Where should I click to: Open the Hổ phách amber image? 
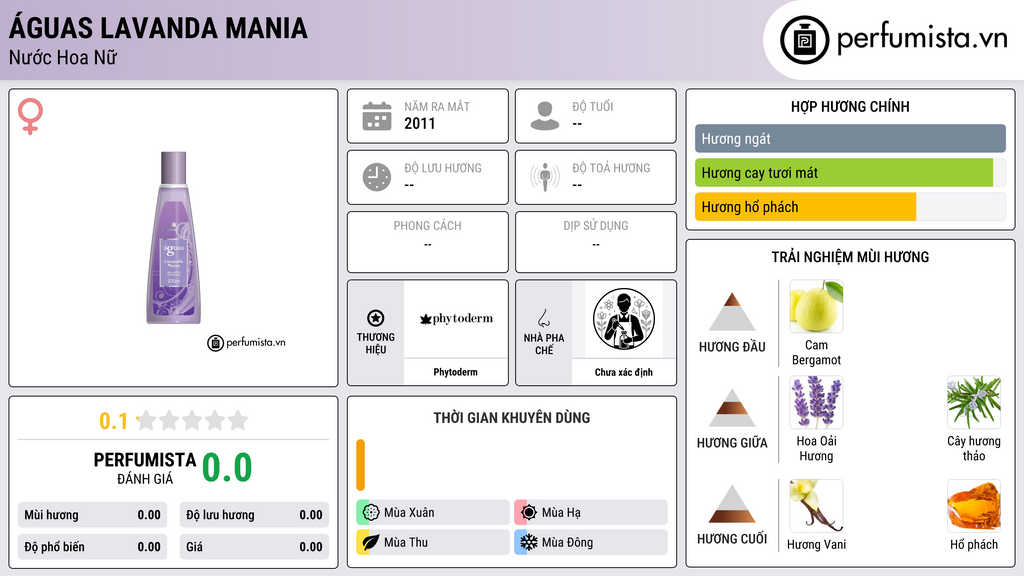[974, 505]
